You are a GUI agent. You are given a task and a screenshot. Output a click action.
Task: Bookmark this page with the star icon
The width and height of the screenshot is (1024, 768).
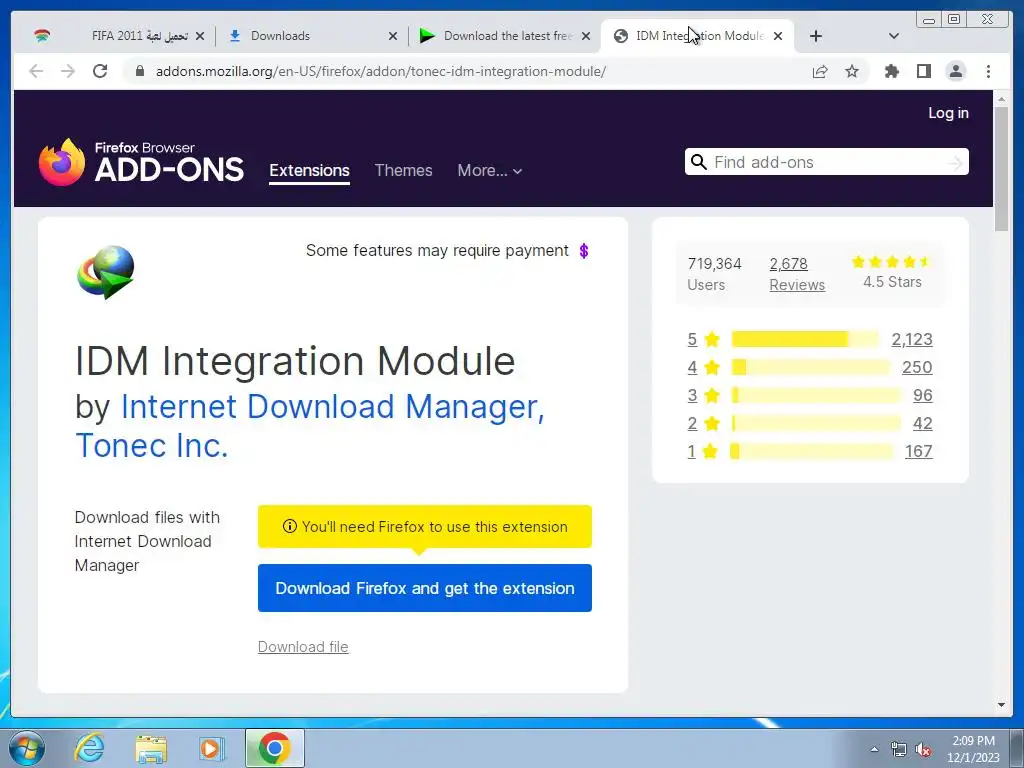click(852, 71)
